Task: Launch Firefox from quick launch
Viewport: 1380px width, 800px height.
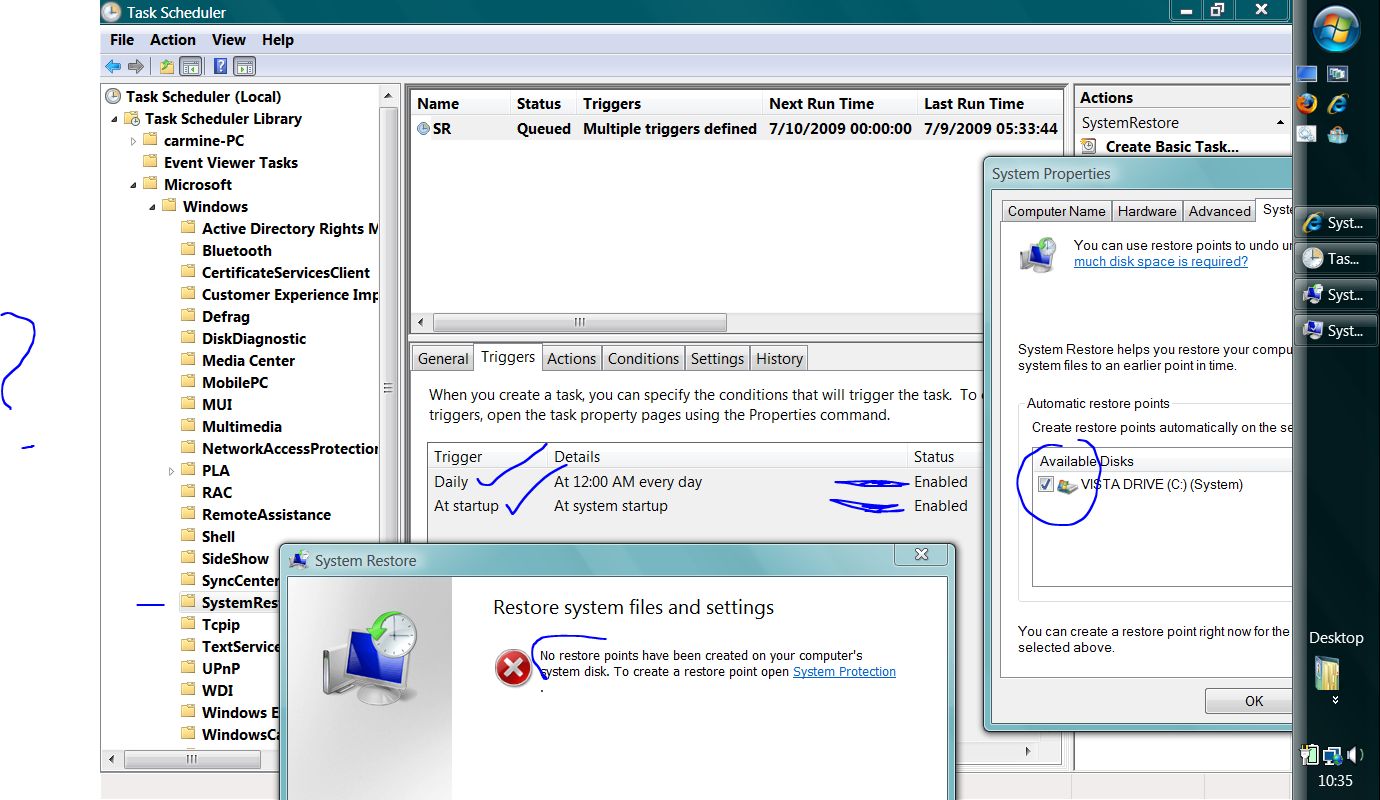Action: point(1306,103)
